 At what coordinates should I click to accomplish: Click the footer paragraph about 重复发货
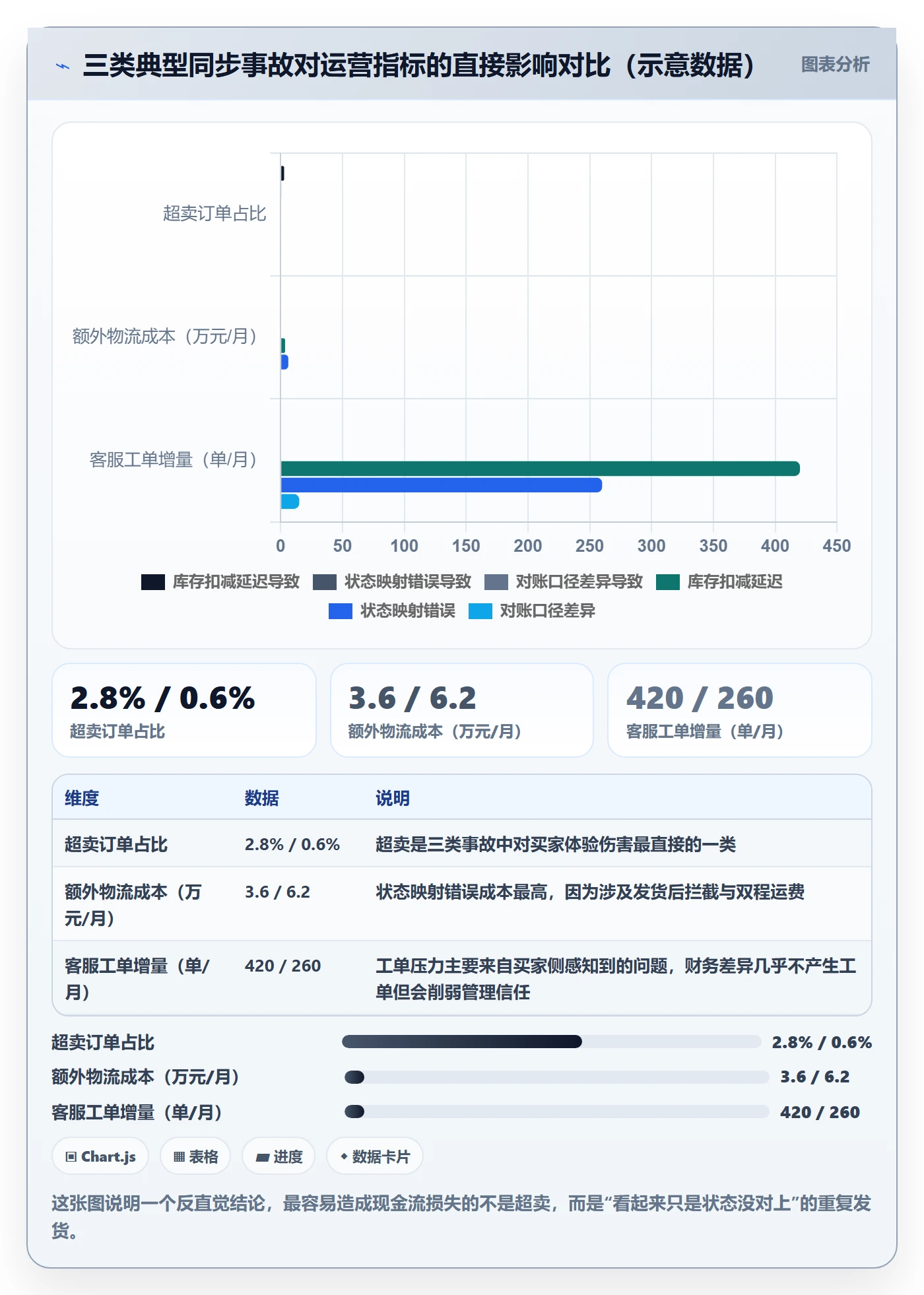click(461, 1217)
